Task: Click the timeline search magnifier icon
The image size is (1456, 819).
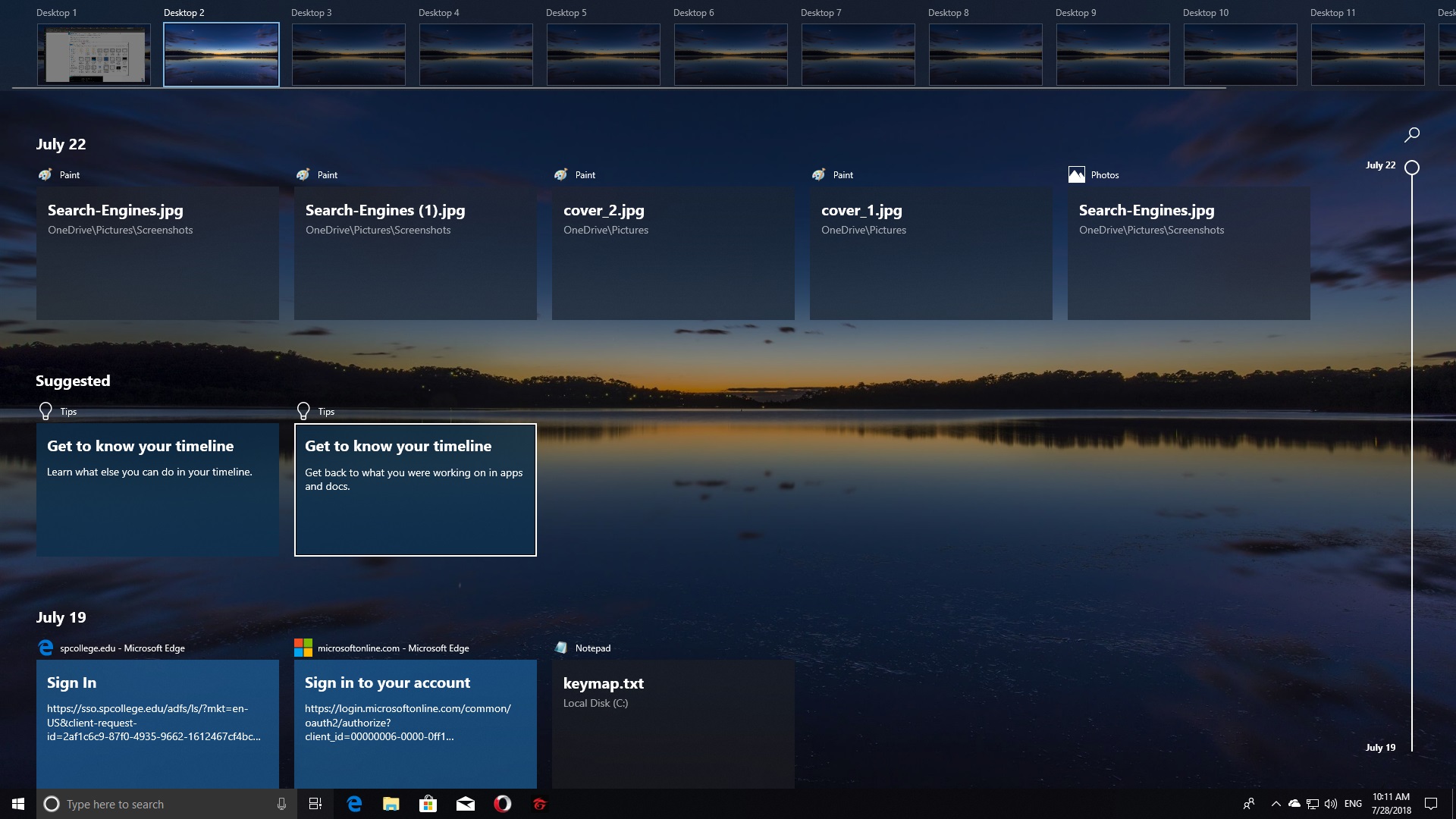Action: coord(1412,135)
